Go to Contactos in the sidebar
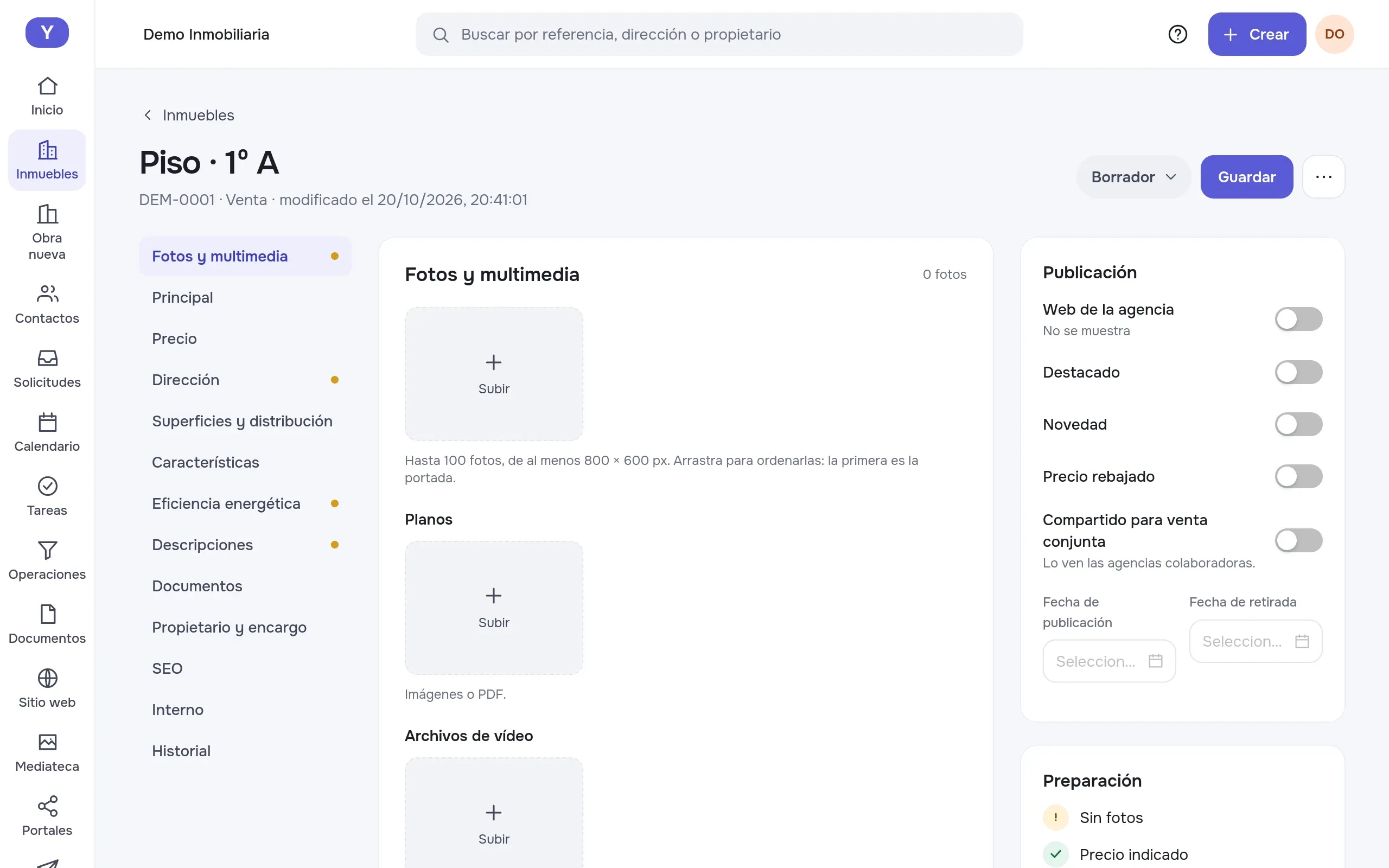The image size is (1389, 868). click(47, 304)
